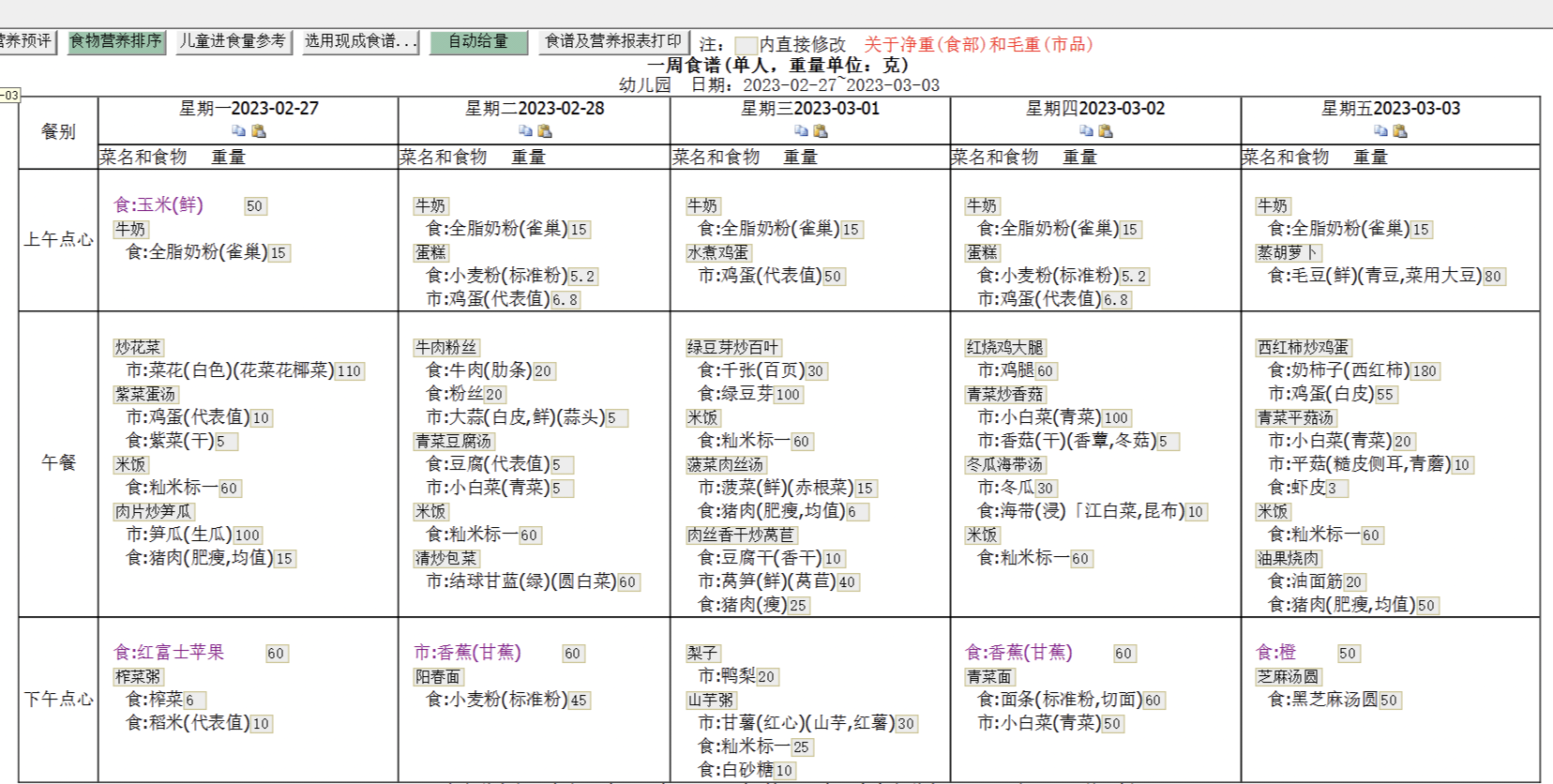
Task: Select the 青菜面 dish label on Thursday
Action: click(x=989, y=677)
